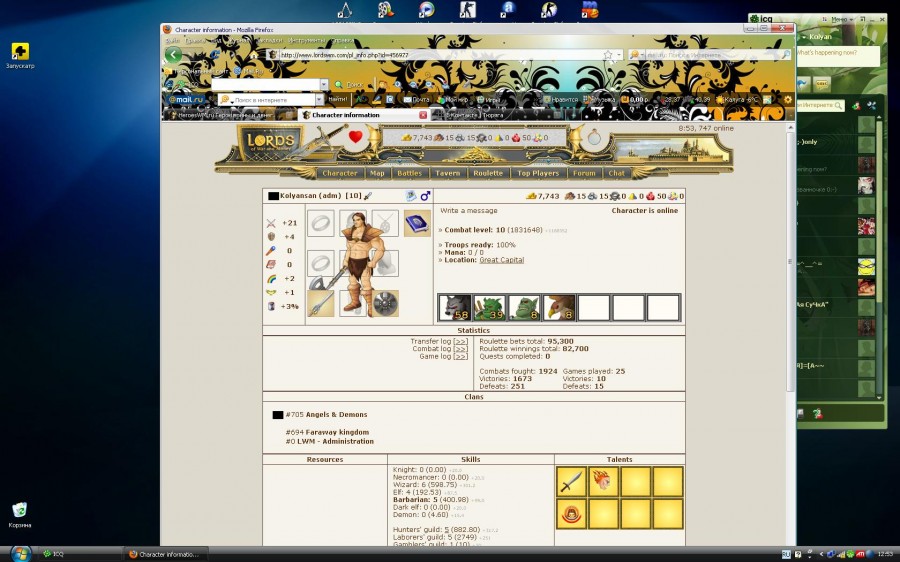The width and height of the screenshot is (900, 562).
Task: Click the page vertical scrollbar
Action: 790,261
